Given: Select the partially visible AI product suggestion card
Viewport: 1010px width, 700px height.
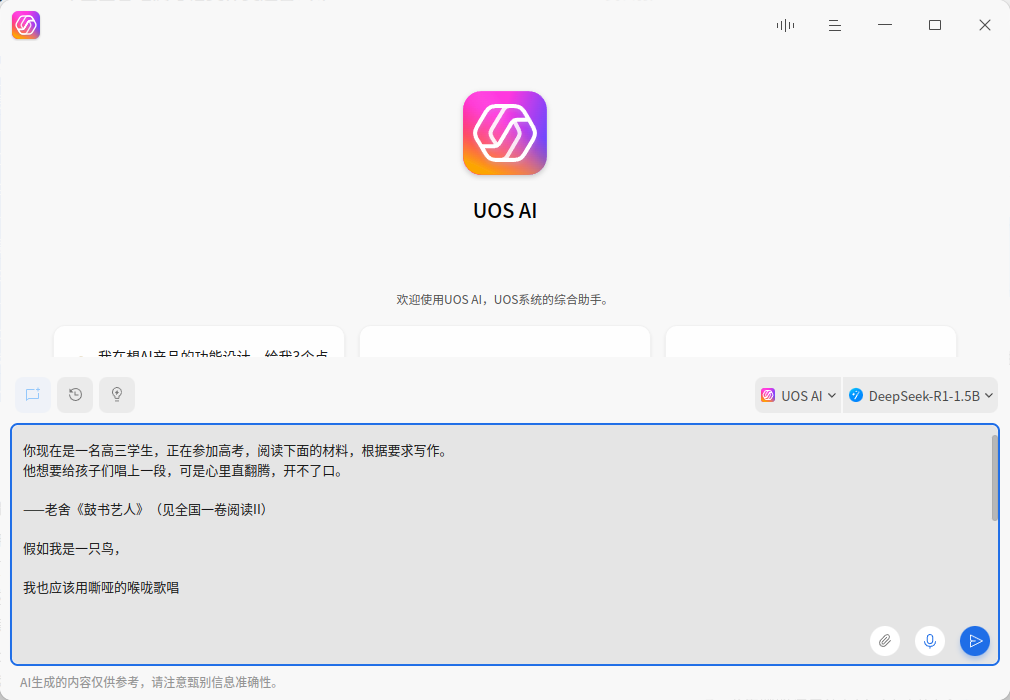Looking at the screenshot, I should (x=199, y=342).
